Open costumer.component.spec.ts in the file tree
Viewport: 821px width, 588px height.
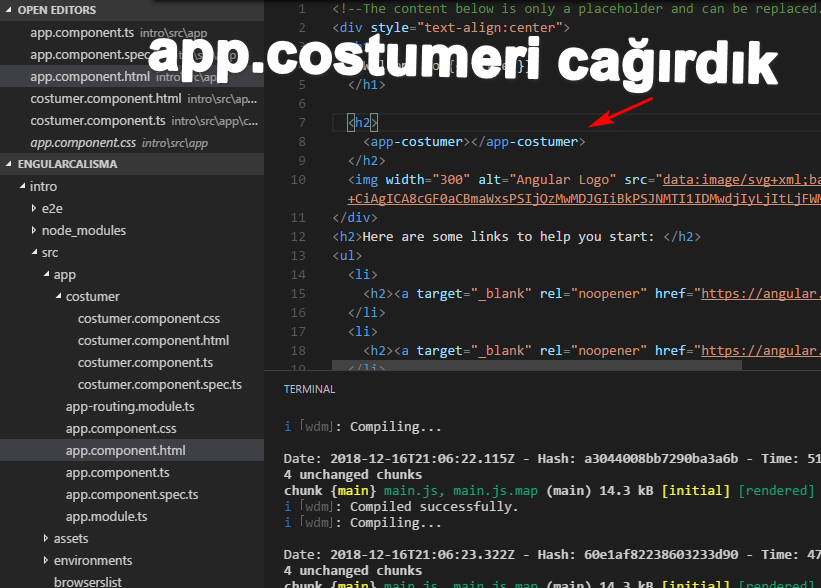pos(160,384)
